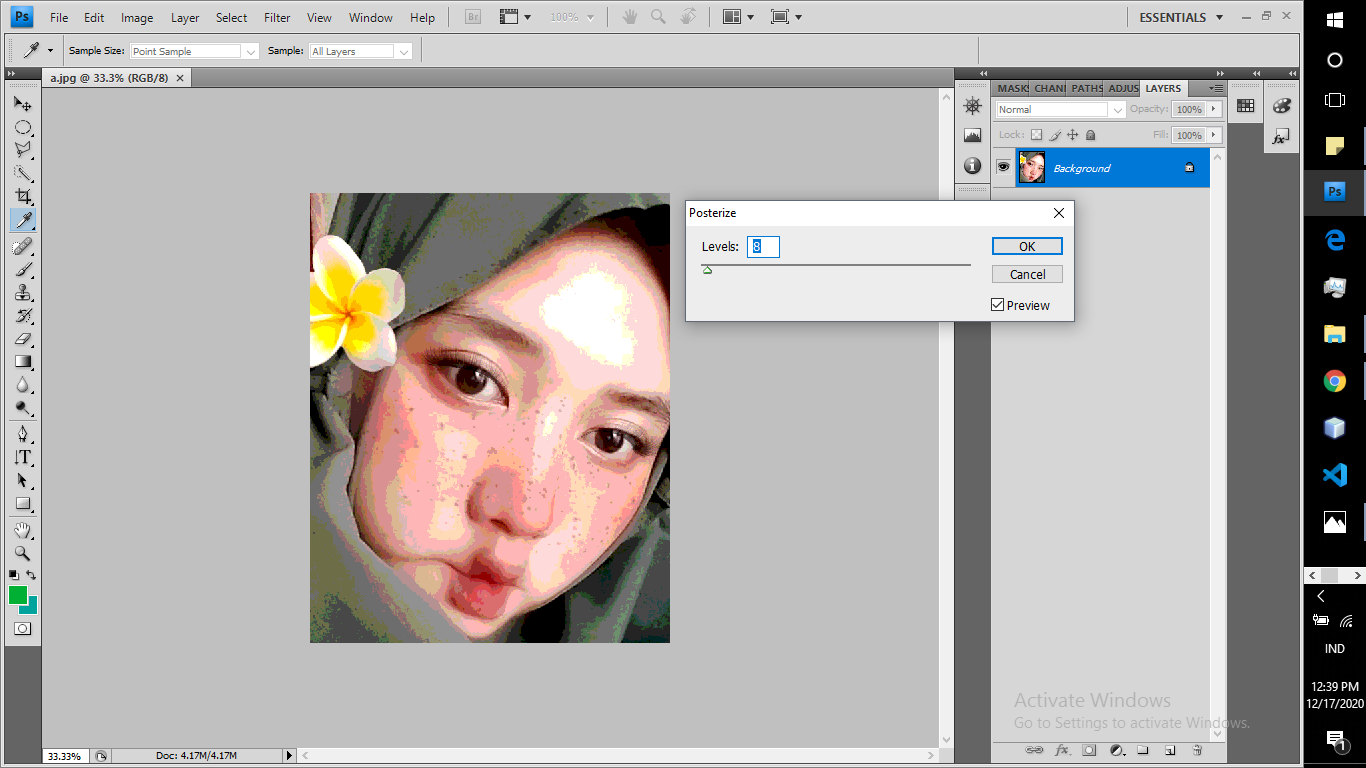1366x768 pixels.
Task: Switch to the Paths tab
Action: click(1087, 88)
